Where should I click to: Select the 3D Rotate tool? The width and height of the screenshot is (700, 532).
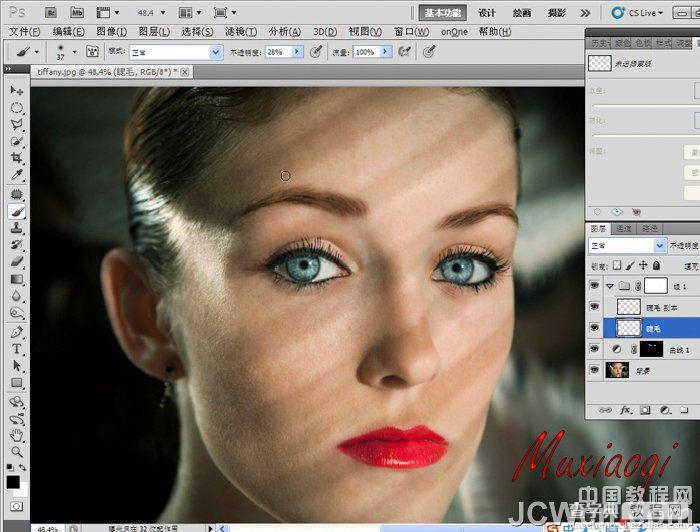(x=17, y=402)
